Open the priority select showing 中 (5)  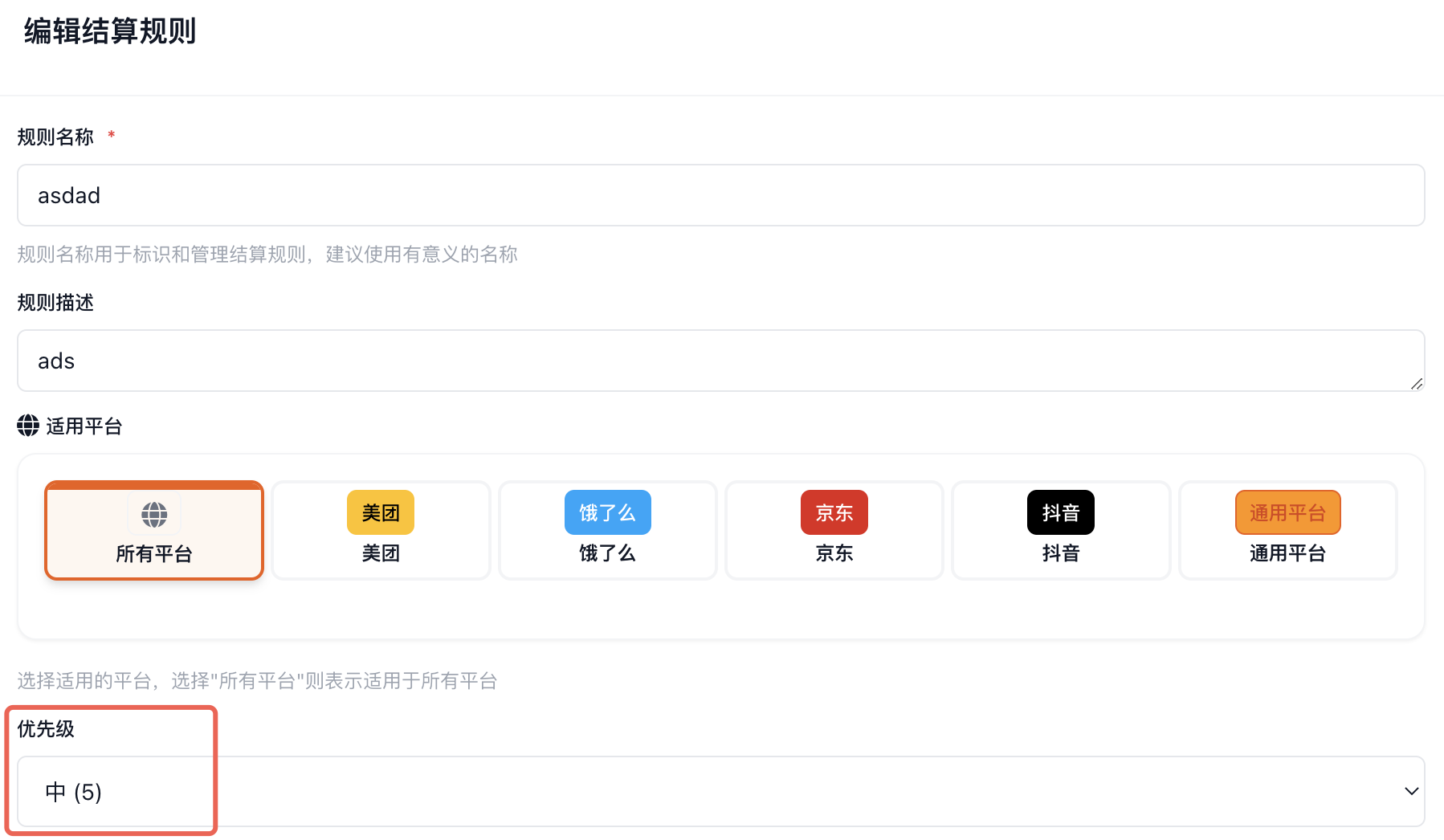pyautogui.click(x=720, y=792)
